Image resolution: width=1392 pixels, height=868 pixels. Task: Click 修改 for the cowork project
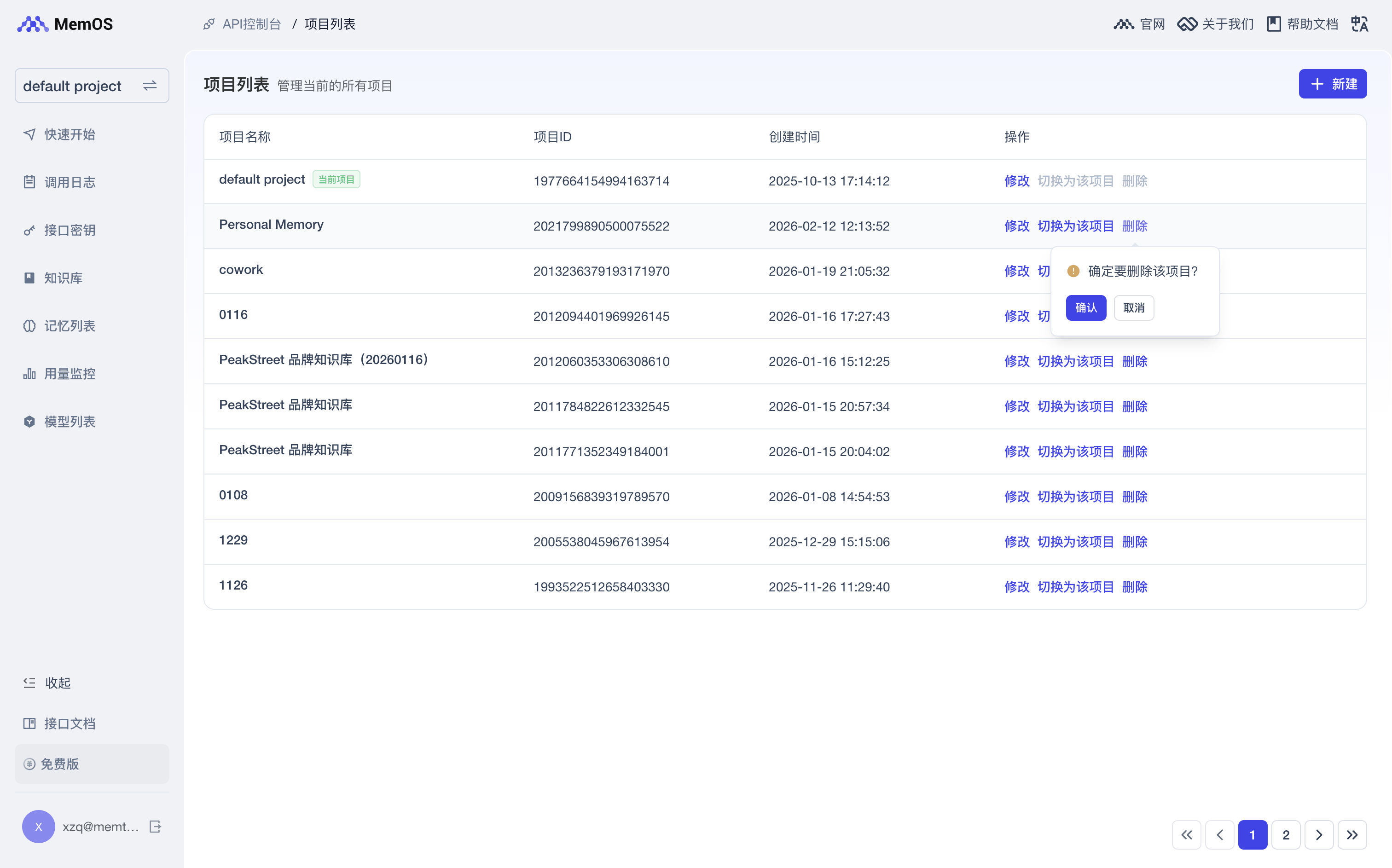pos(1016,271)
